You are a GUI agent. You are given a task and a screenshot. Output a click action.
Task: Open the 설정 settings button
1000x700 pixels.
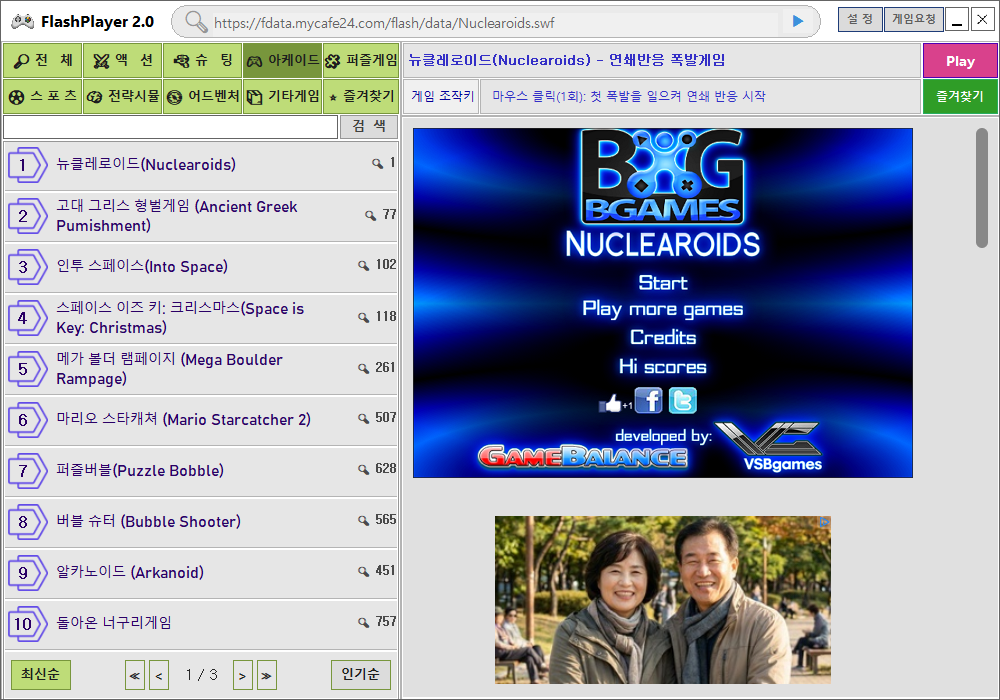coord(860,19)
